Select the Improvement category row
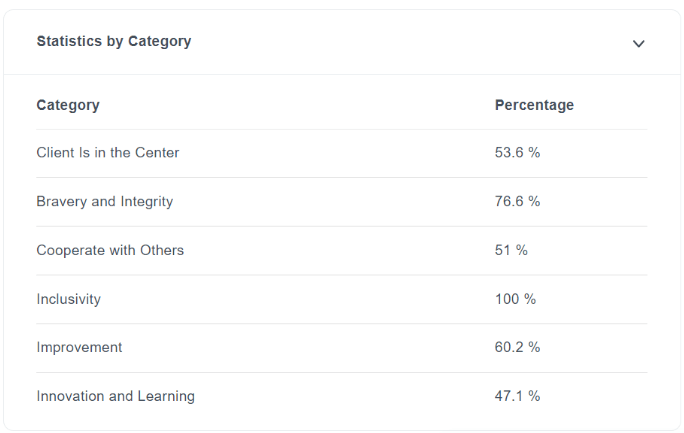684x433 pixels. (342, 348)
